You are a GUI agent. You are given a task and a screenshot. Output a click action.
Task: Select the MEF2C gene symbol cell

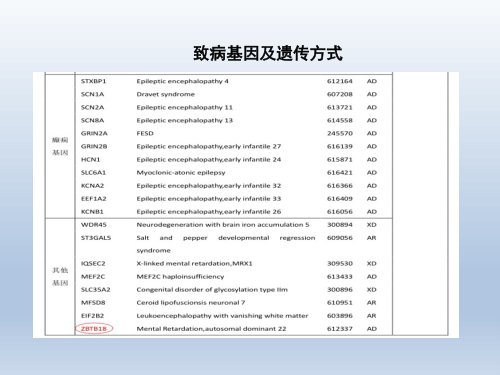click(x=93, y=277)
